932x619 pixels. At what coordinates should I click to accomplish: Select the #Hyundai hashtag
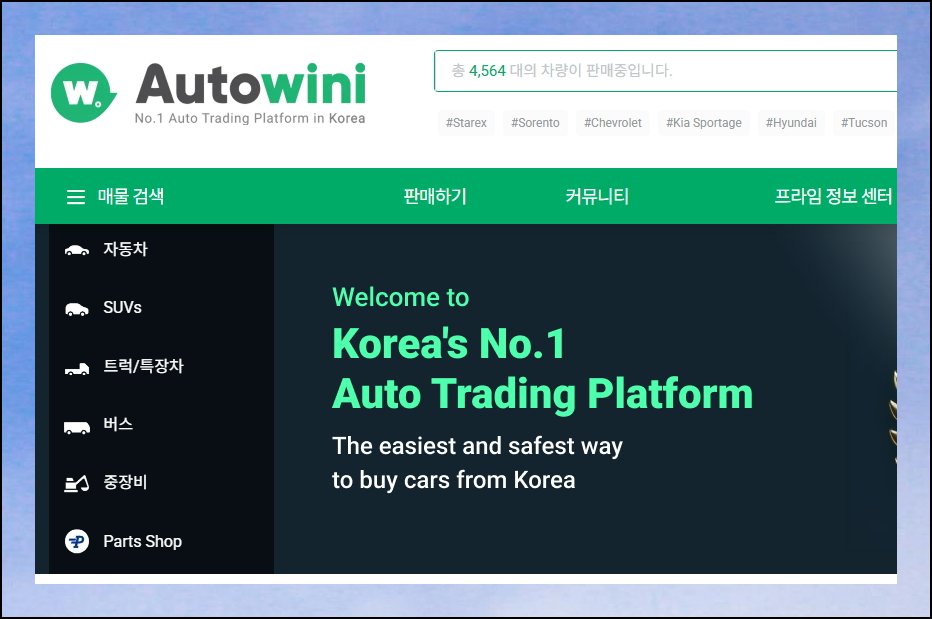pos(791,122)
